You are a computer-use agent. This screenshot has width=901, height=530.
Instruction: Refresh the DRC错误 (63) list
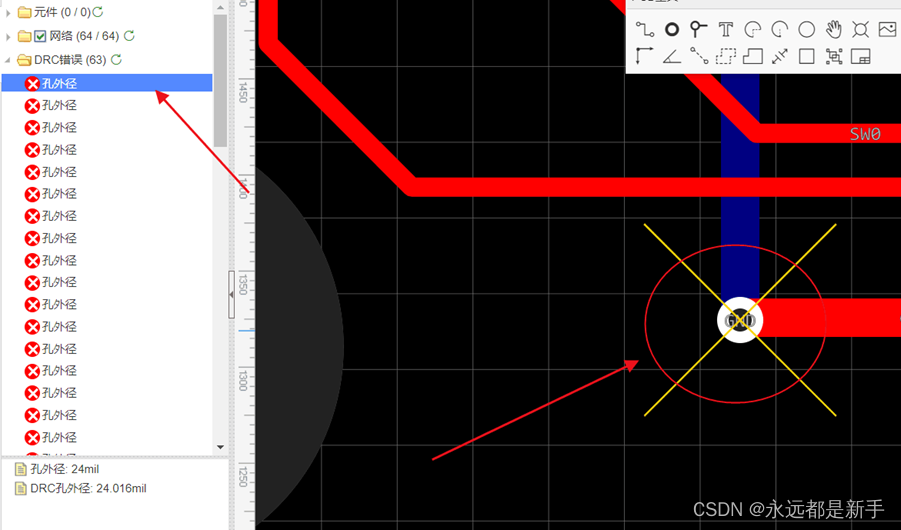coord(117,59)
